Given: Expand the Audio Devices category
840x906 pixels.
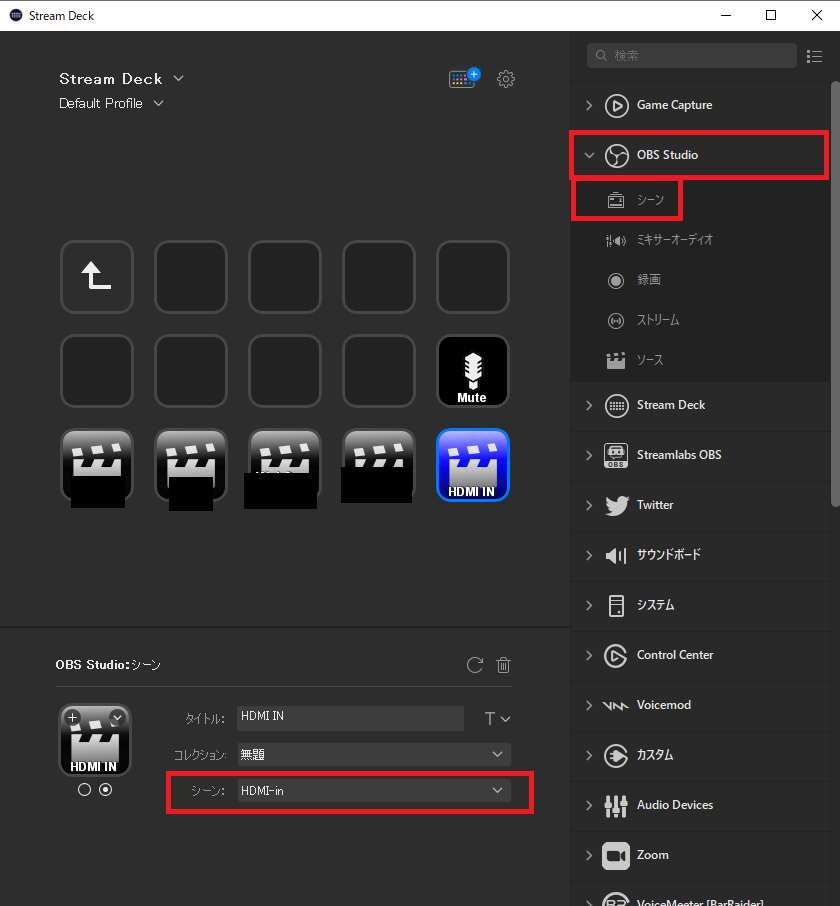Looking at the screenshot, I should 589,806.
